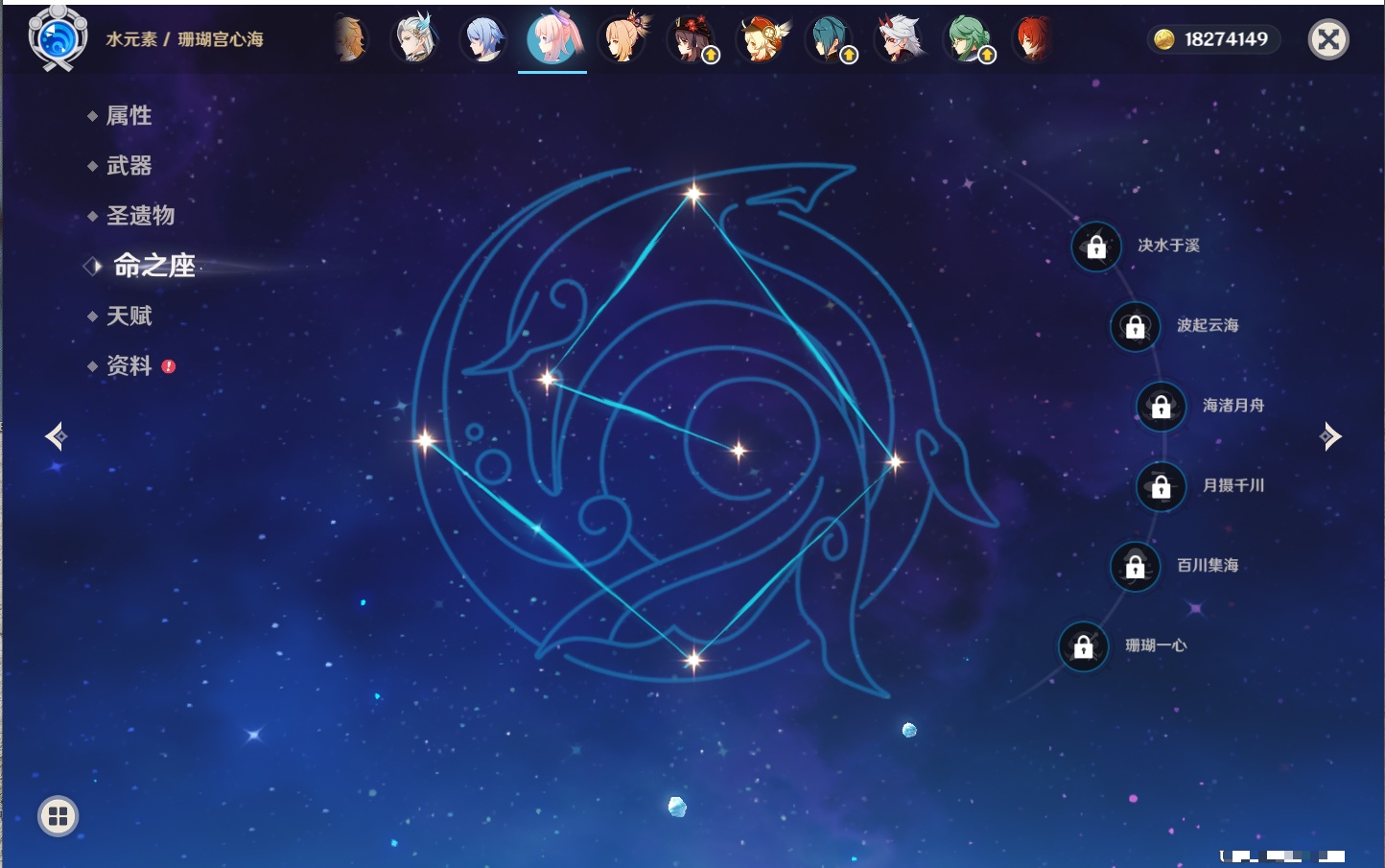Select the Hu Tao avatar with flower hat
Image resolution: width=1385 pixels, height=868 pixels.
point(692,39)
